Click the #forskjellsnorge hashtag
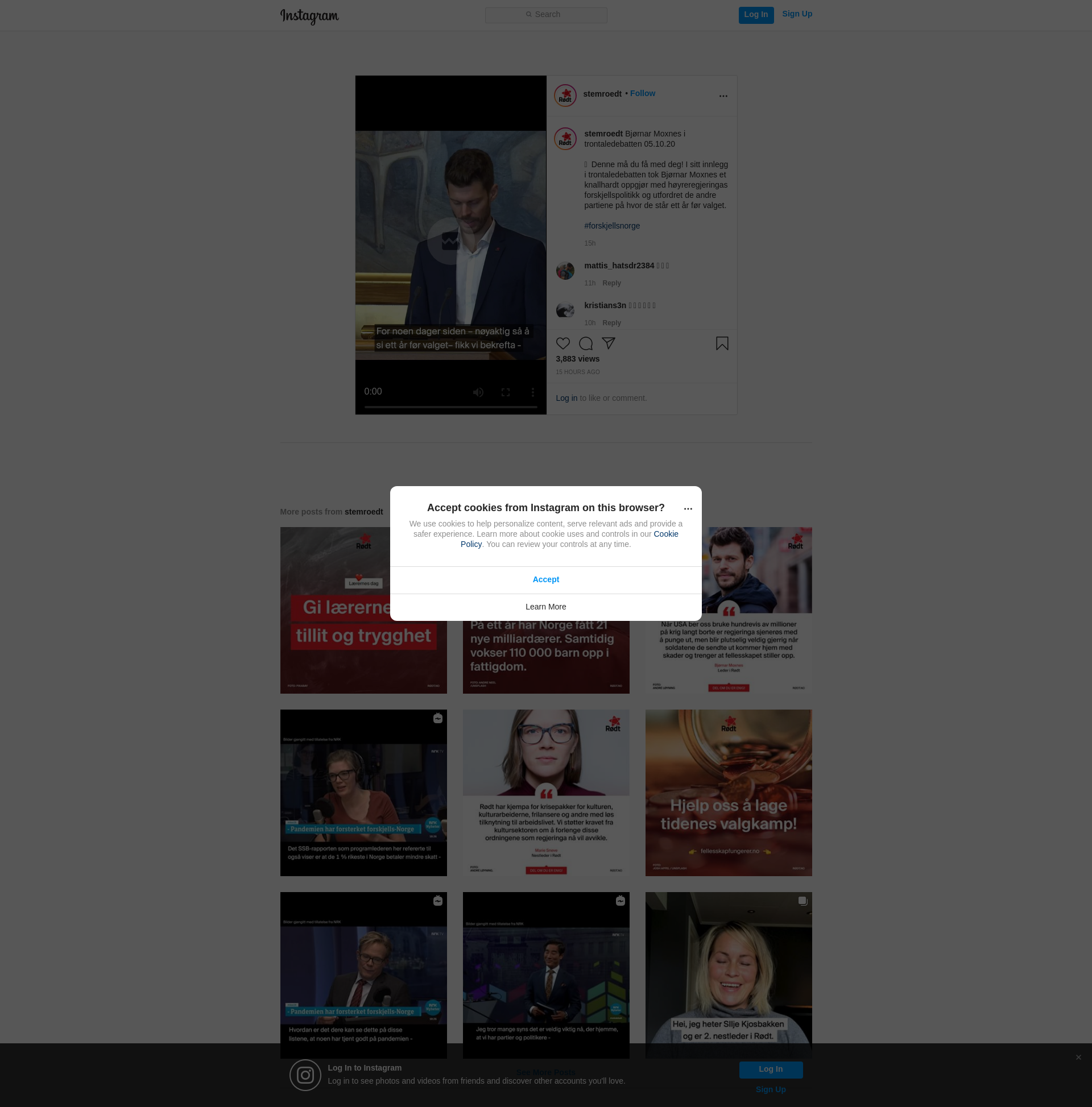Screen dimensions: 1092x1107 (x=611, y=226)
